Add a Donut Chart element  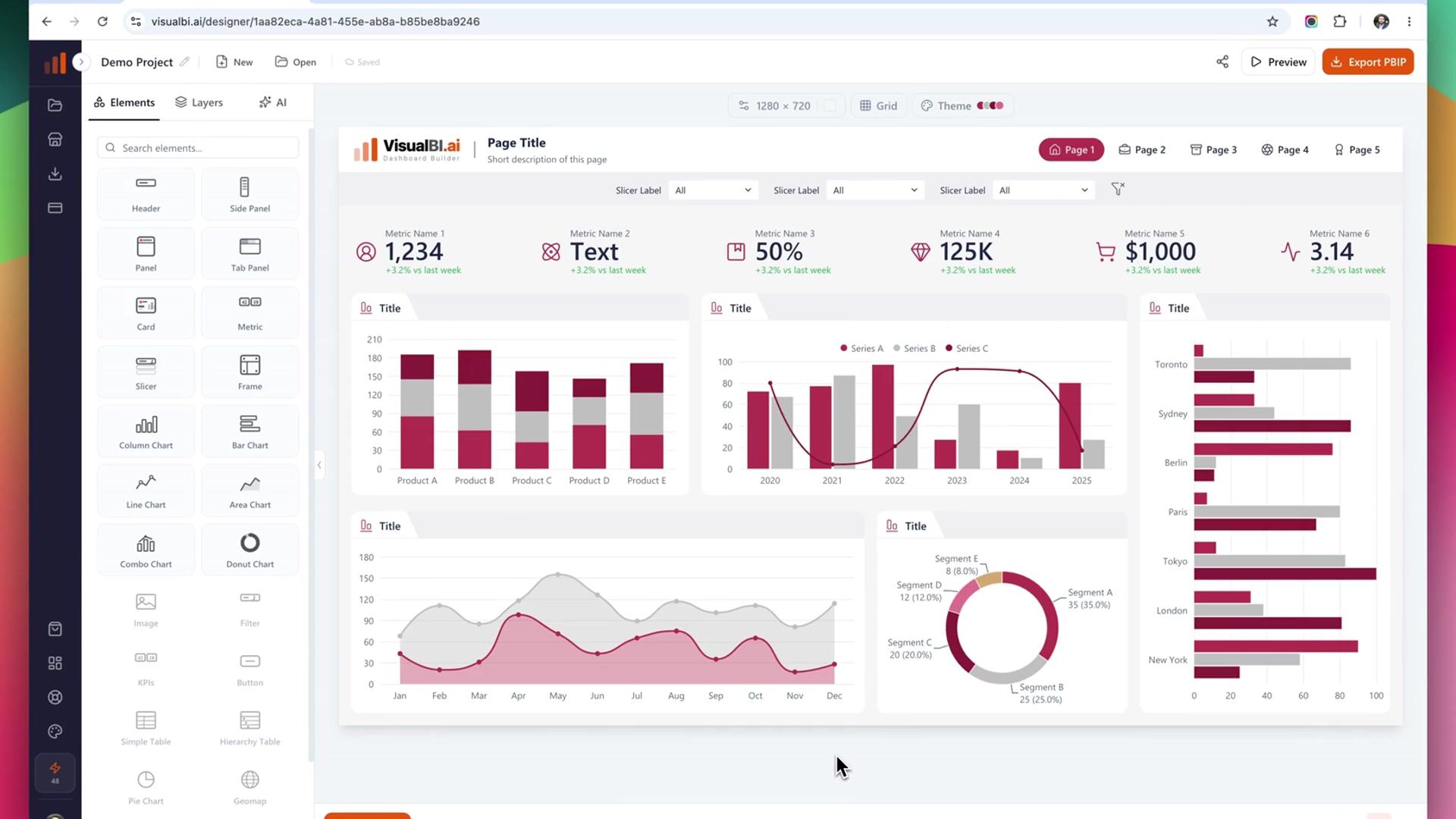[249, 550]
